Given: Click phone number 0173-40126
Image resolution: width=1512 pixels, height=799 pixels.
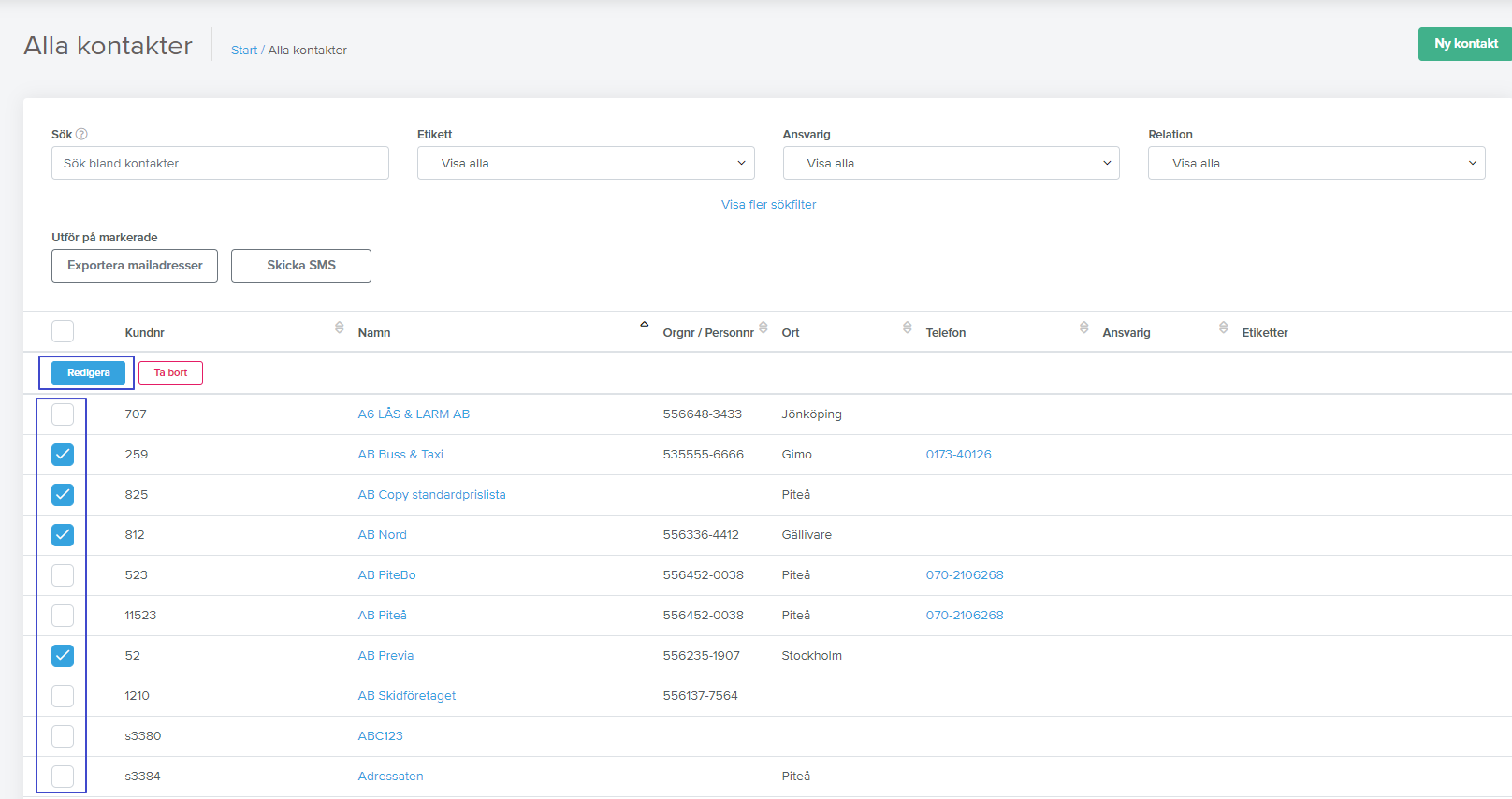Looking at the screenshot, I should click(x=958, y=455).
